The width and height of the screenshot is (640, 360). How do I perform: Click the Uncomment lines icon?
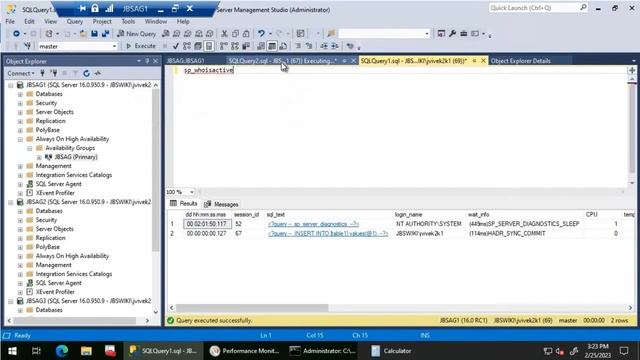click(309, 46)
